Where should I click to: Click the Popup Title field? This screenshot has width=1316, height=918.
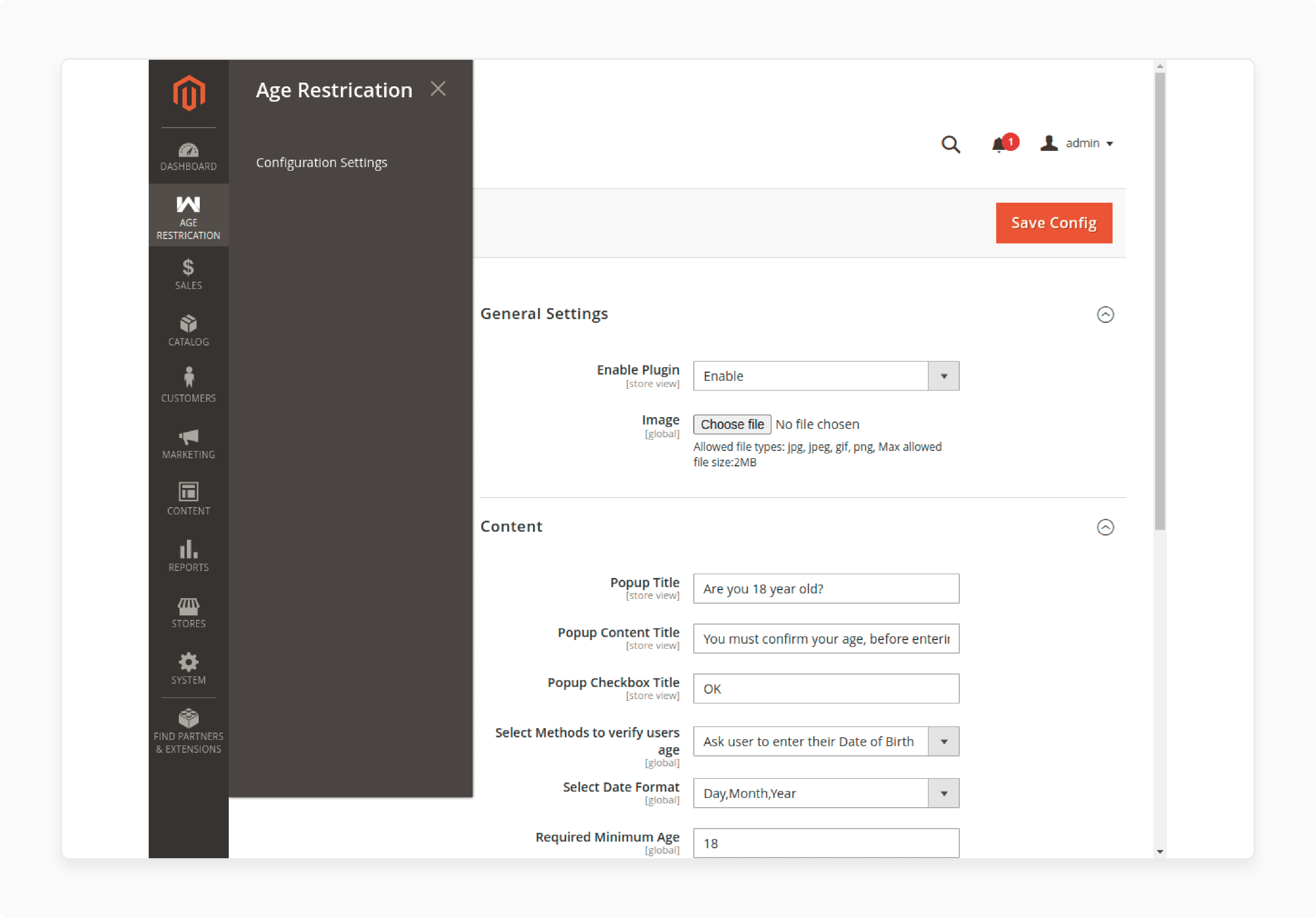point(826,589)
